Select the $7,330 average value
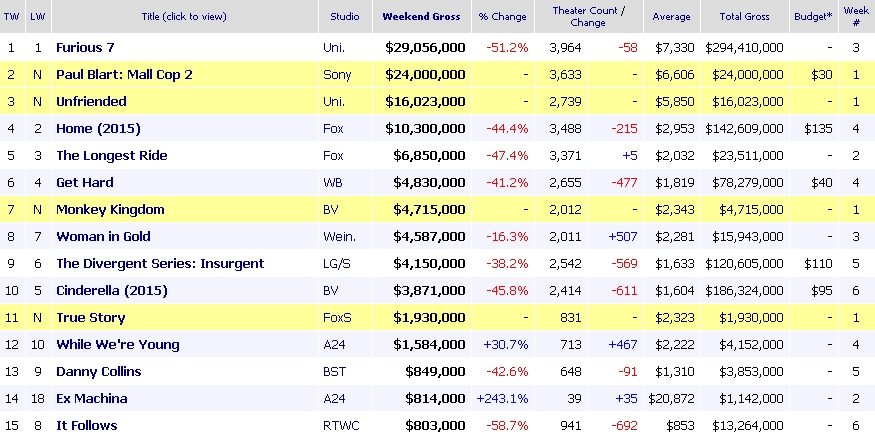The image size is (875, 438). click(x=675, y=47)
